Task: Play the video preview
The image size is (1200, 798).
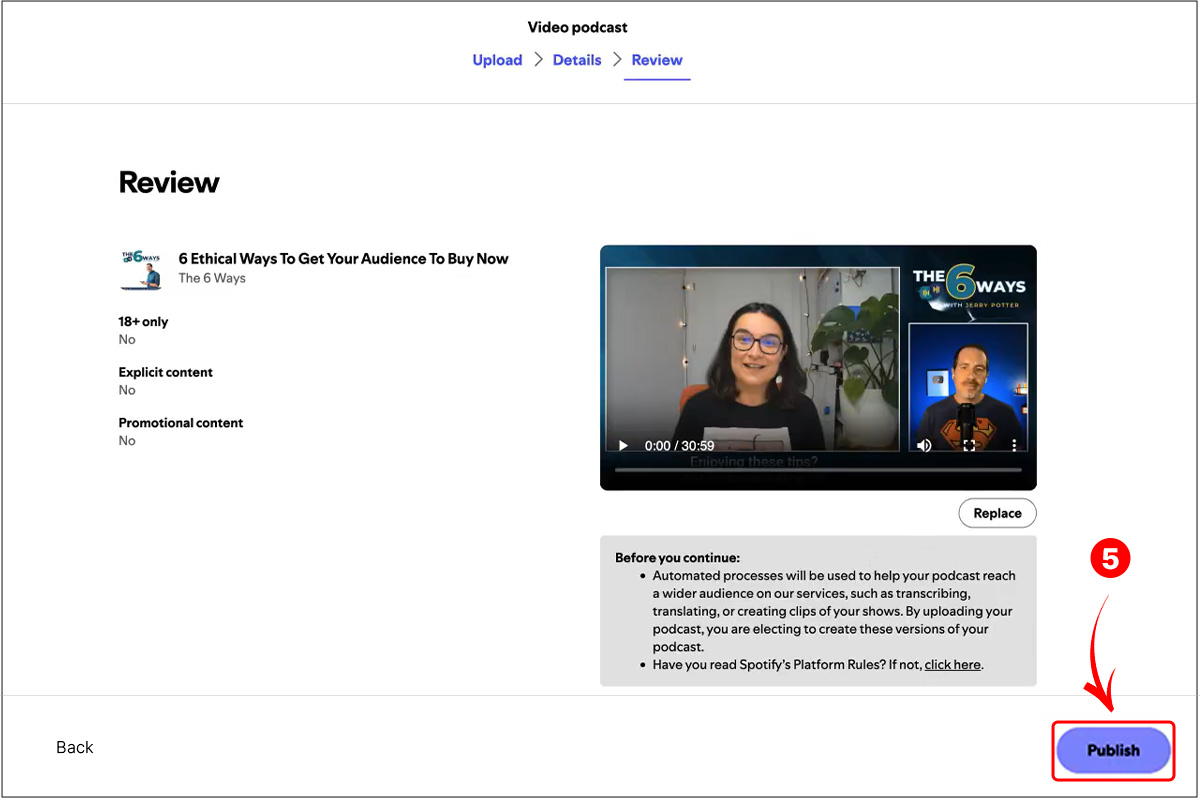Action: (x=623, y=445)
